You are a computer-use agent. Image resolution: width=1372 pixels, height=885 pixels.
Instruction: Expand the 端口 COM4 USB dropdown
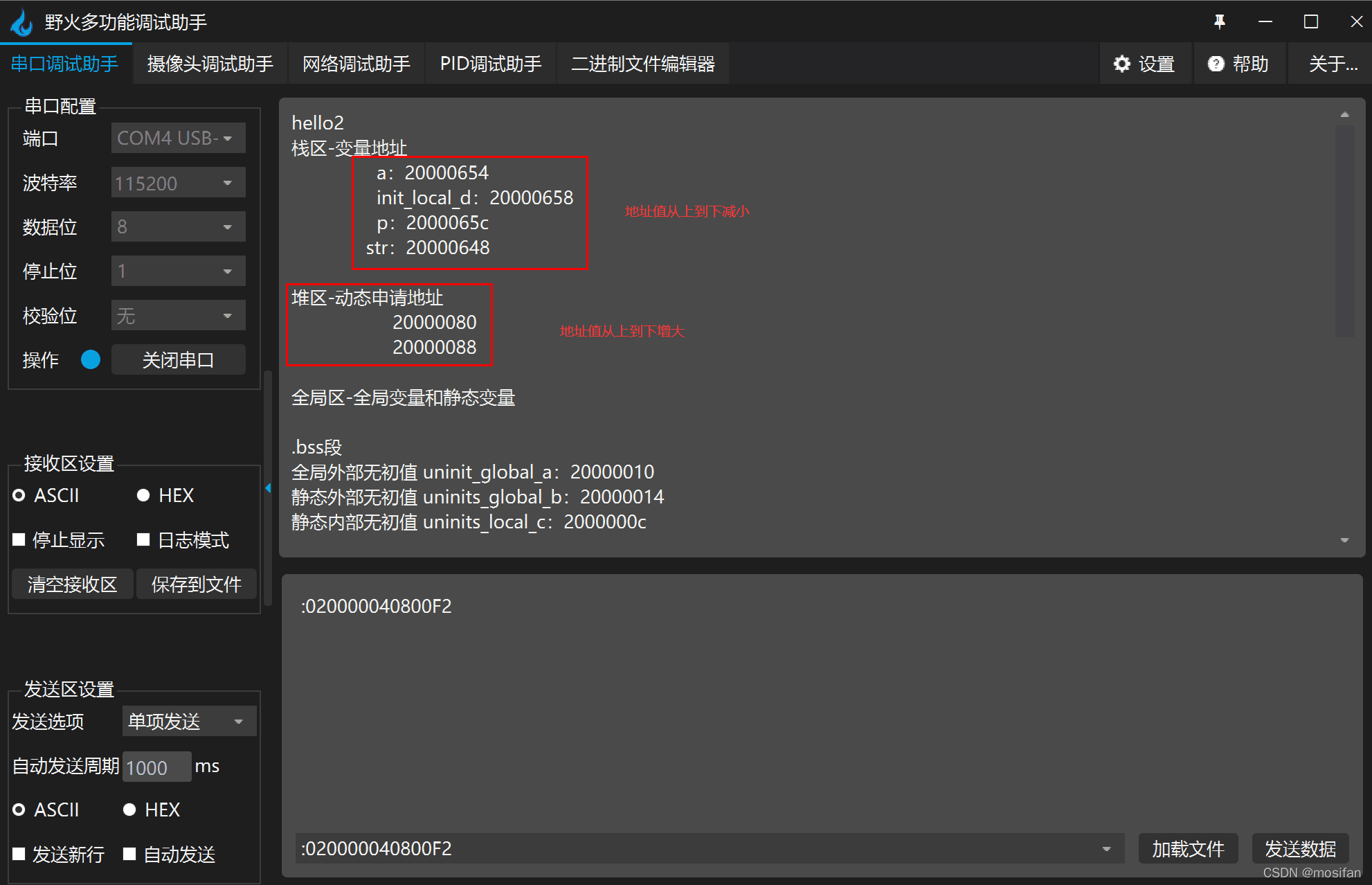tap(178, 138)
